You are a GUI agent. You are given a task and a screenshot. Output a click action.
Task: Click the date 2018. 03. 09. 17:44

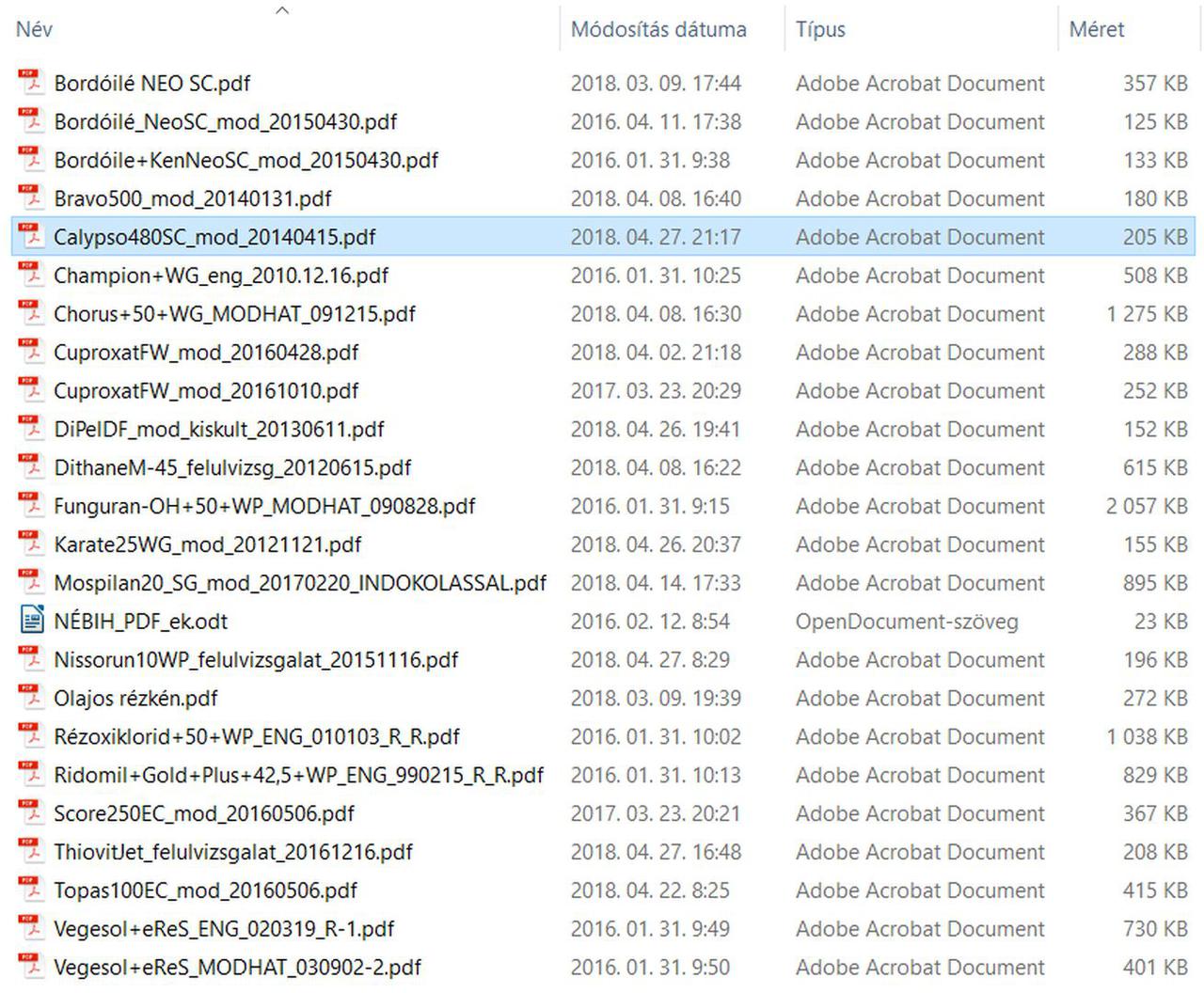tap(656, 84)
